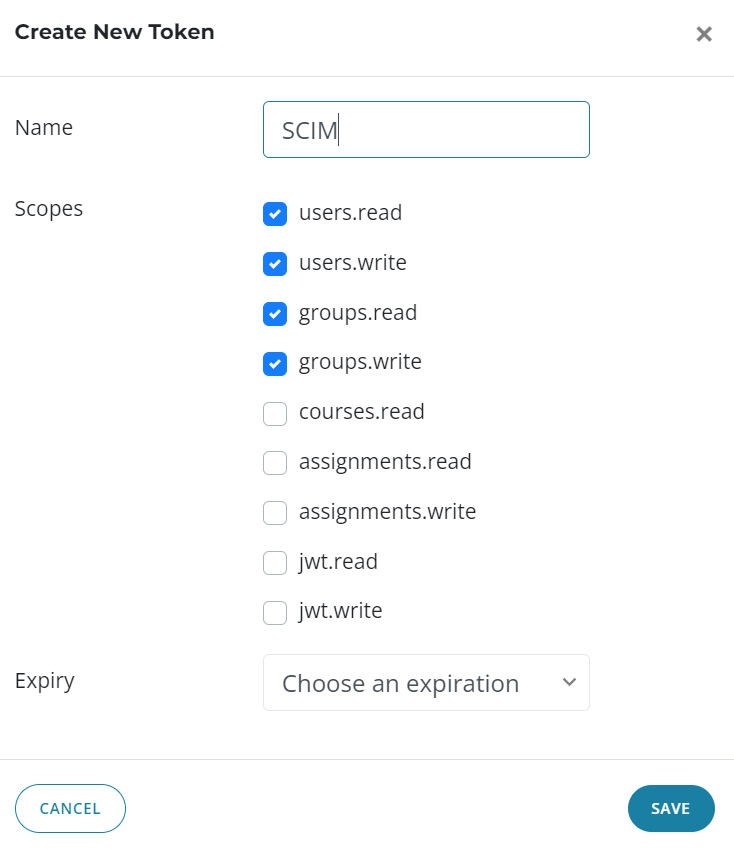
Task: Uncheck the groups.write checkbox
Action: 275,363
